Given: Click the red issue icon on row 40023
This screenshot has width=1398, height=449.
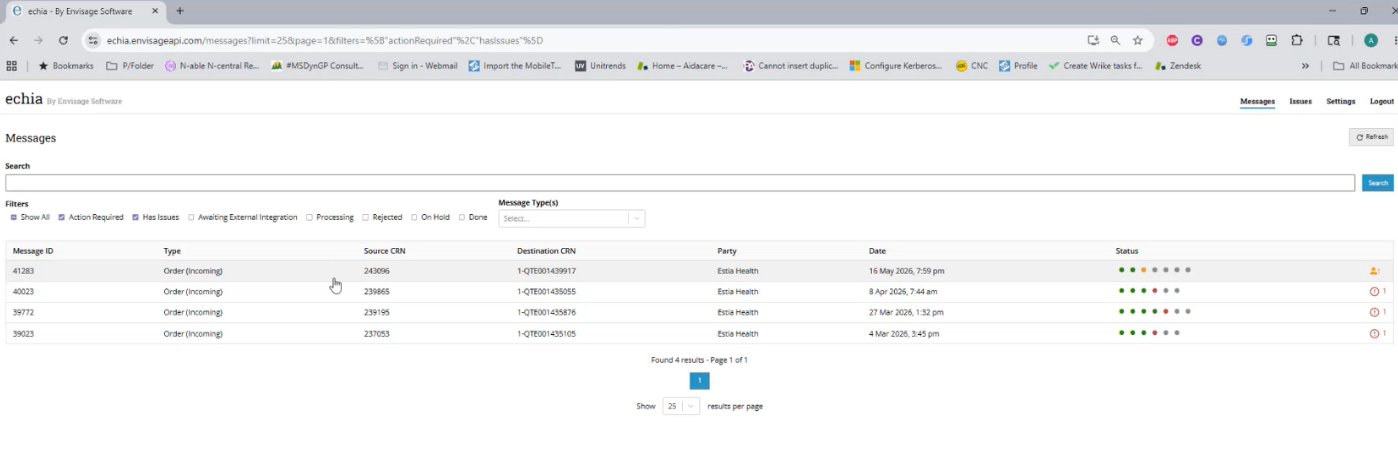Looking at the screenshot, I should [x=1374, y=292].
